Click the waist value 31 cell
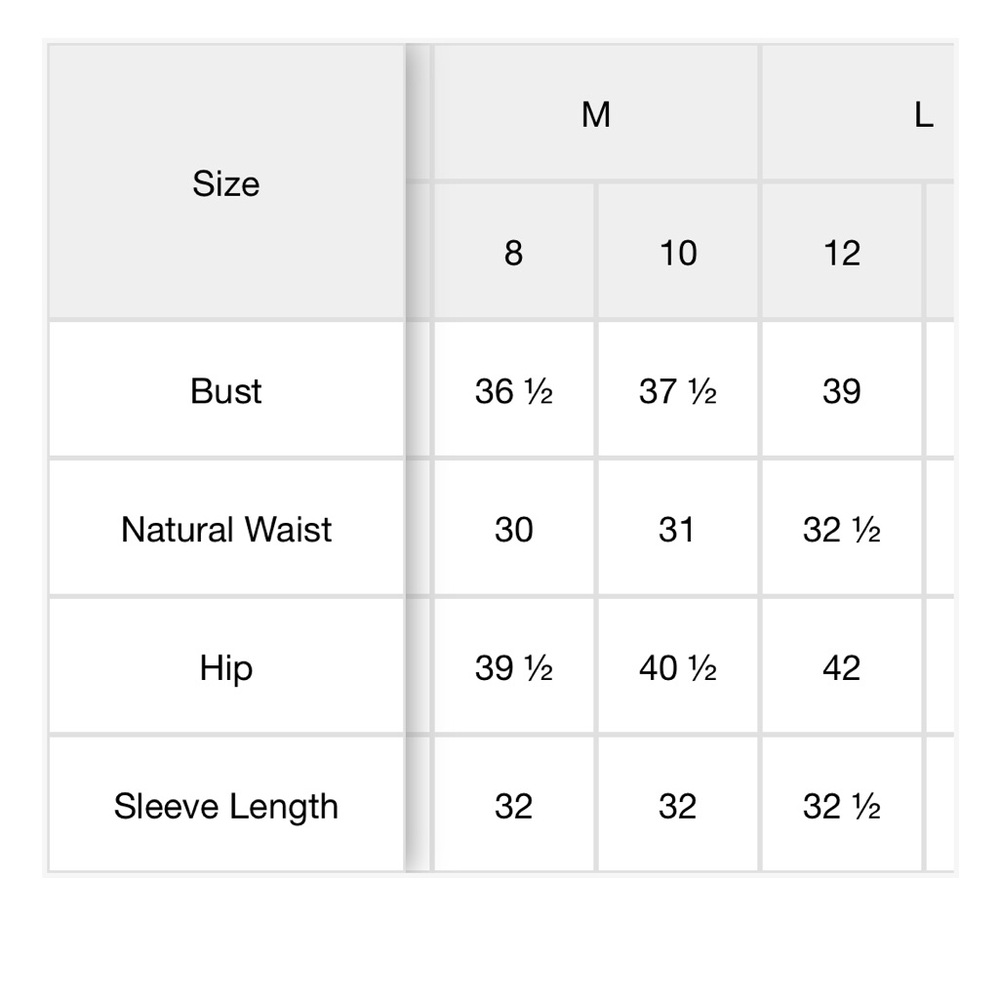1000x1000 pixels. pyautogui.click(x=678, y=528)
